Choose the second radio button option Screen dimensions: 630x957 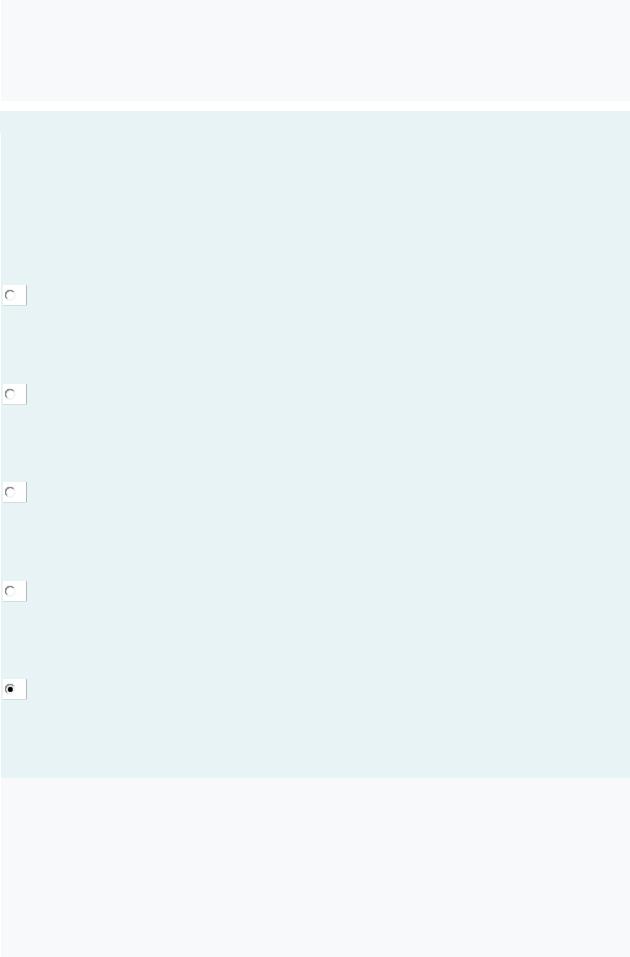[10, 394]
